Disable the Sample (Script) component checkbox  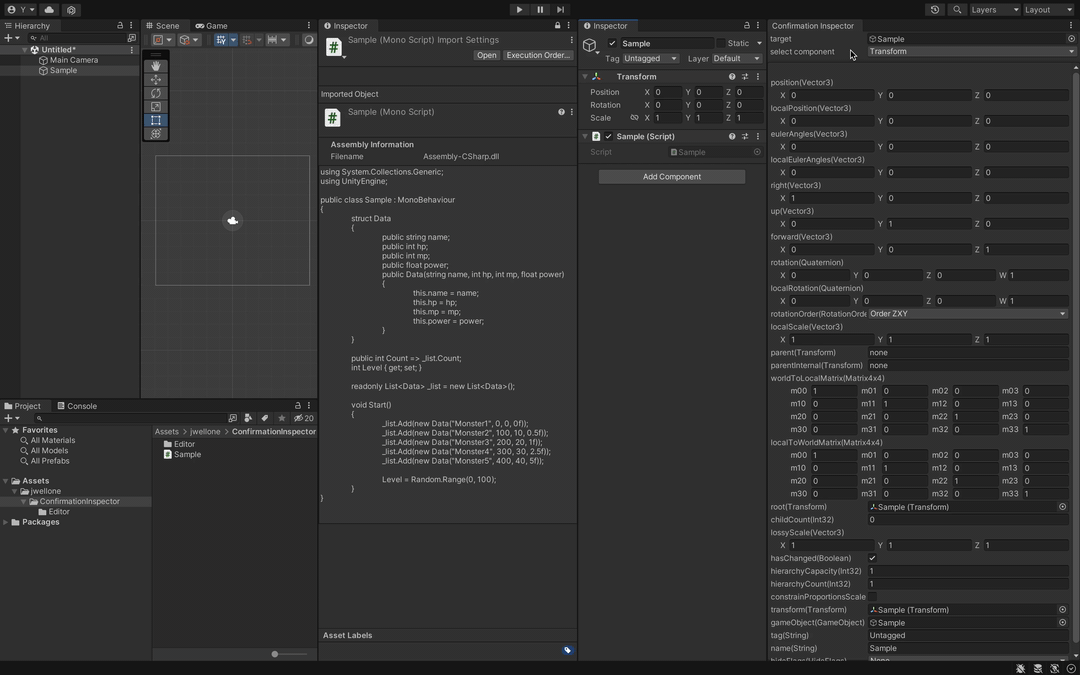click(608, 136)
